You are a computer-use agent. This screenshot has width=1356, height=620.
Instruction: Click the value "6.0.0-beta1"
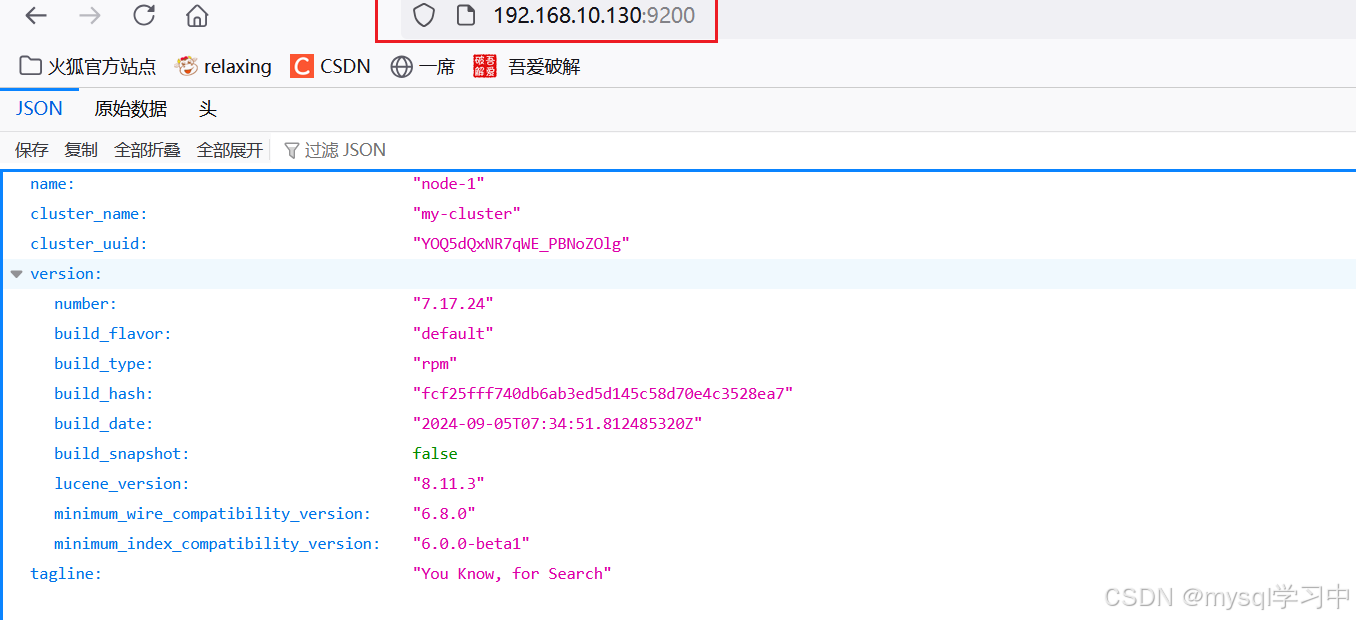[x=471, y=544]
